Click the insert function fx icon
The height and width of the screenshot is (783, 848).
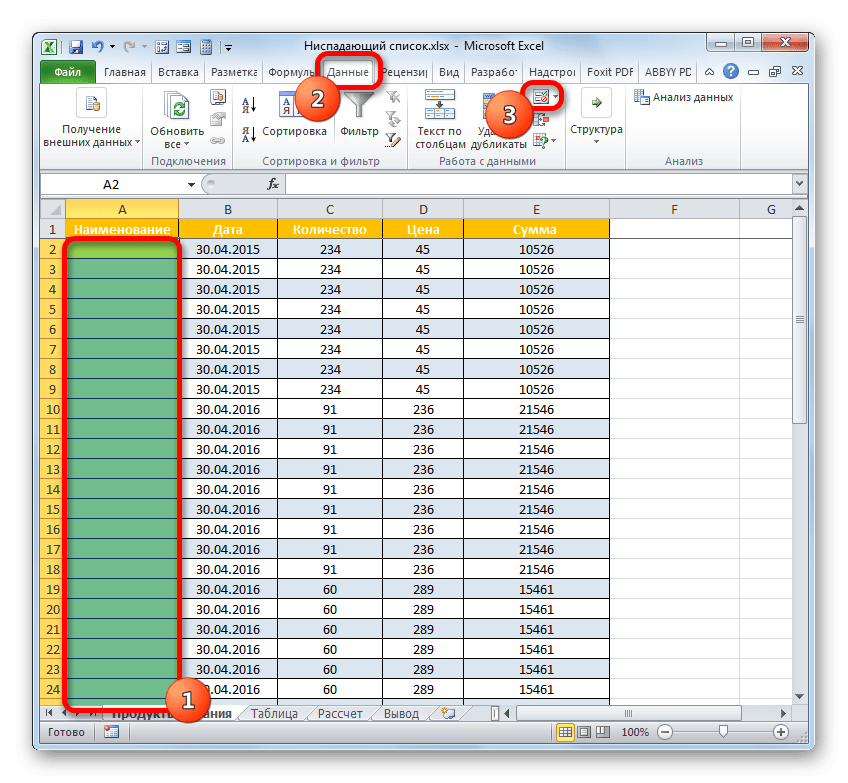point(273,184)
